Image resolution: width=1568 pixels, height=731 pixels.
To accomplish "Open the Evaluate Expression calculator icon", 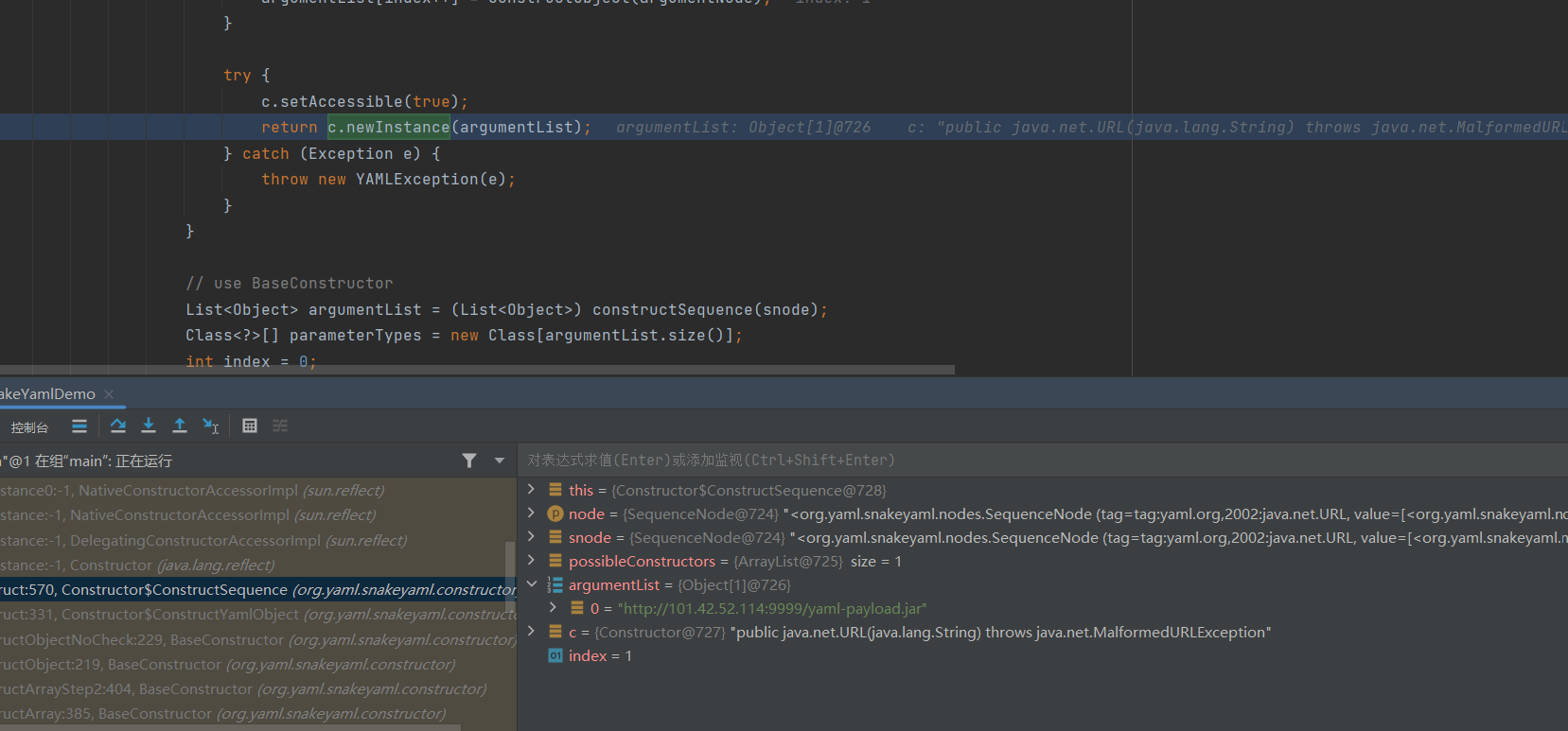I will 250,426.
